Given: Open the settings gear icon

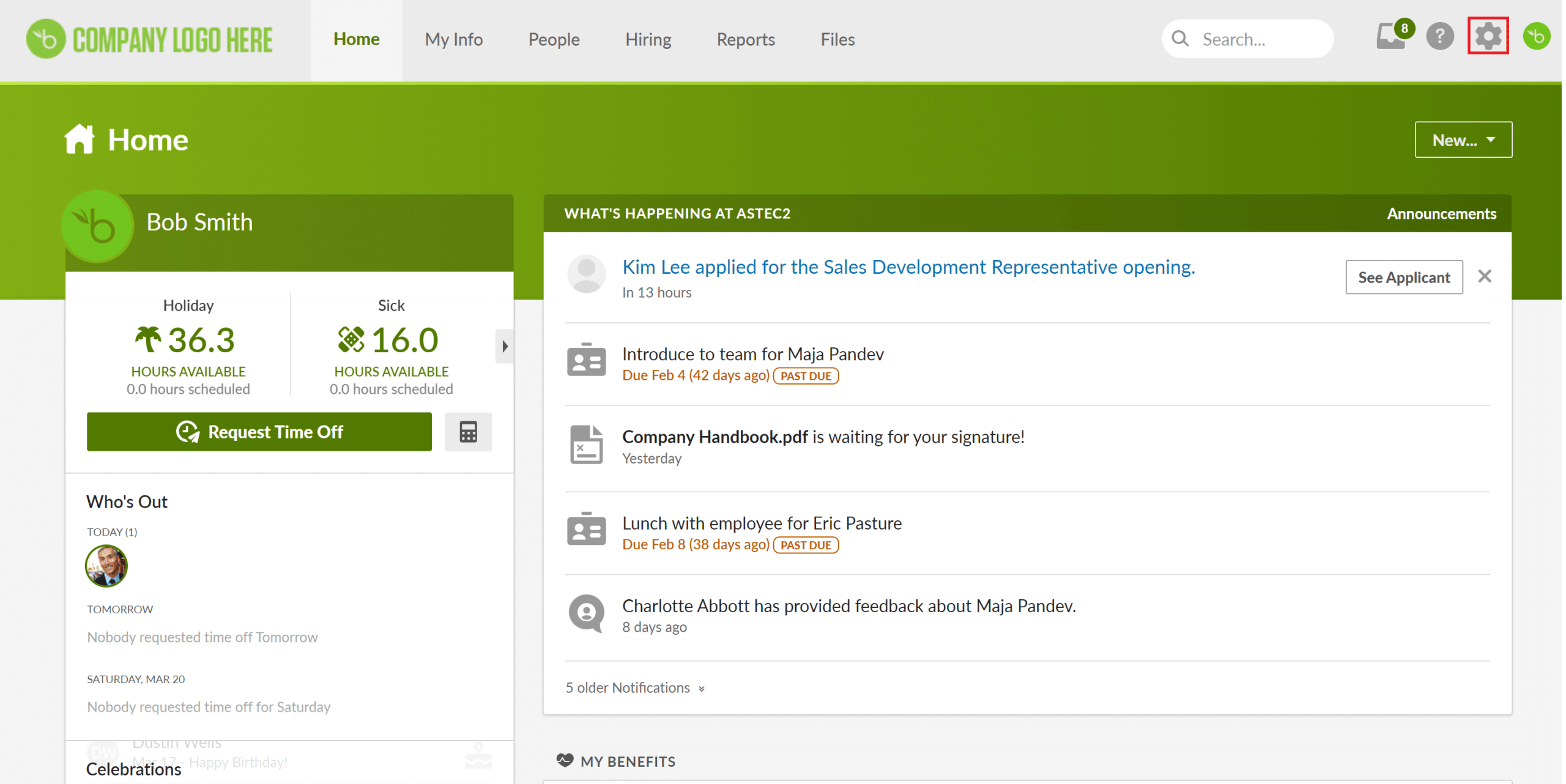Looking at the screenshot, I should (x=1487, y=37).
